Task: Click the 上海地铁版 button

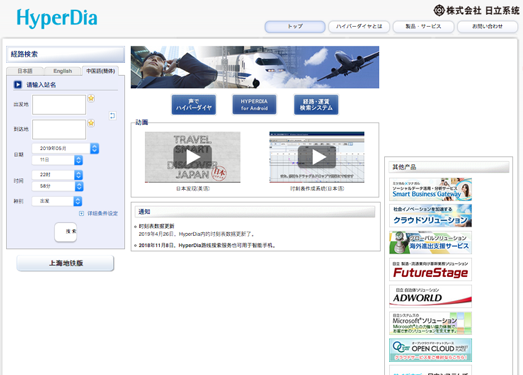Action: tap(65, 263)
